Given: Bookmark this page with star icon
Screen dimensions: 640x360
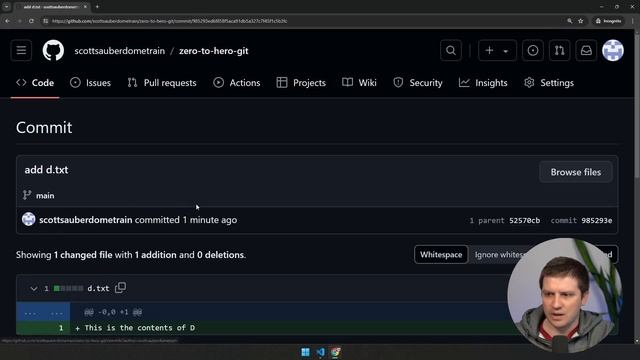Looking at the screenshot, I should pos(580,21).
